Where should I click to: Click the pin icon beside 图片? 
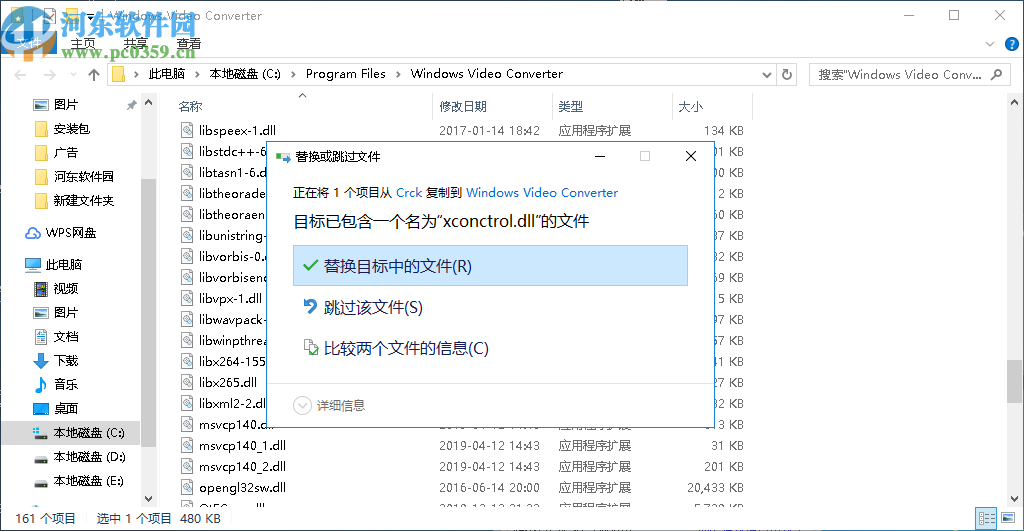click(x=131, y=105)
